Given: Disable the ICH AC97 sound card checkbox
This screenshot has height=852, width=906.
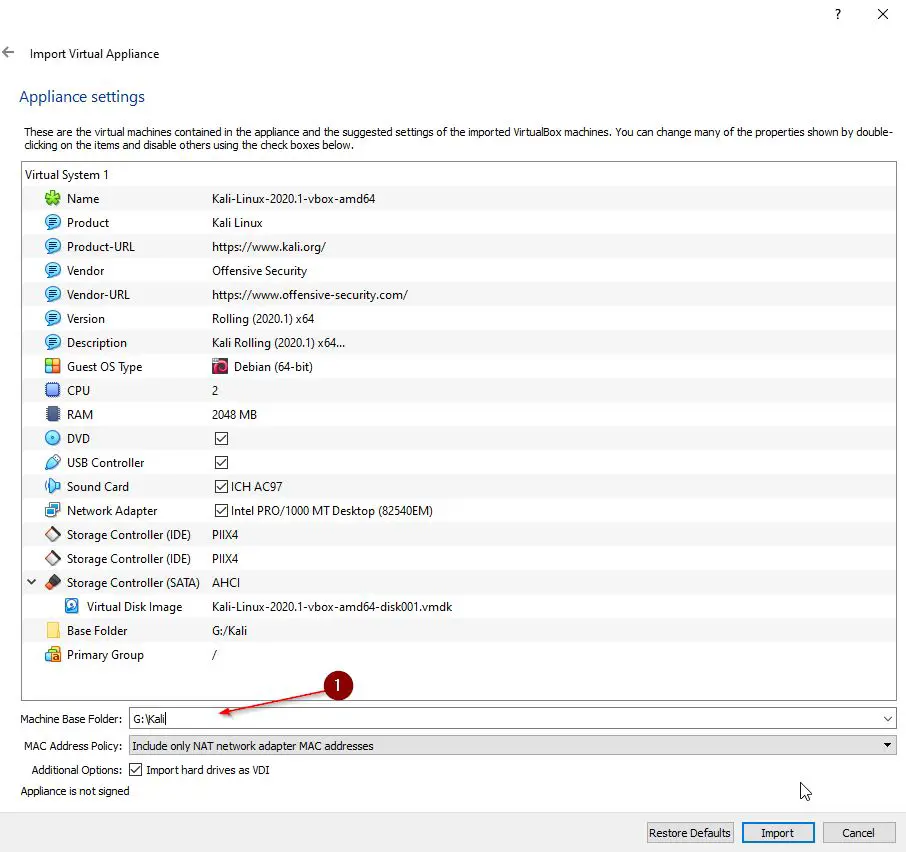Looking at the screenshot, I should [221, 486].
